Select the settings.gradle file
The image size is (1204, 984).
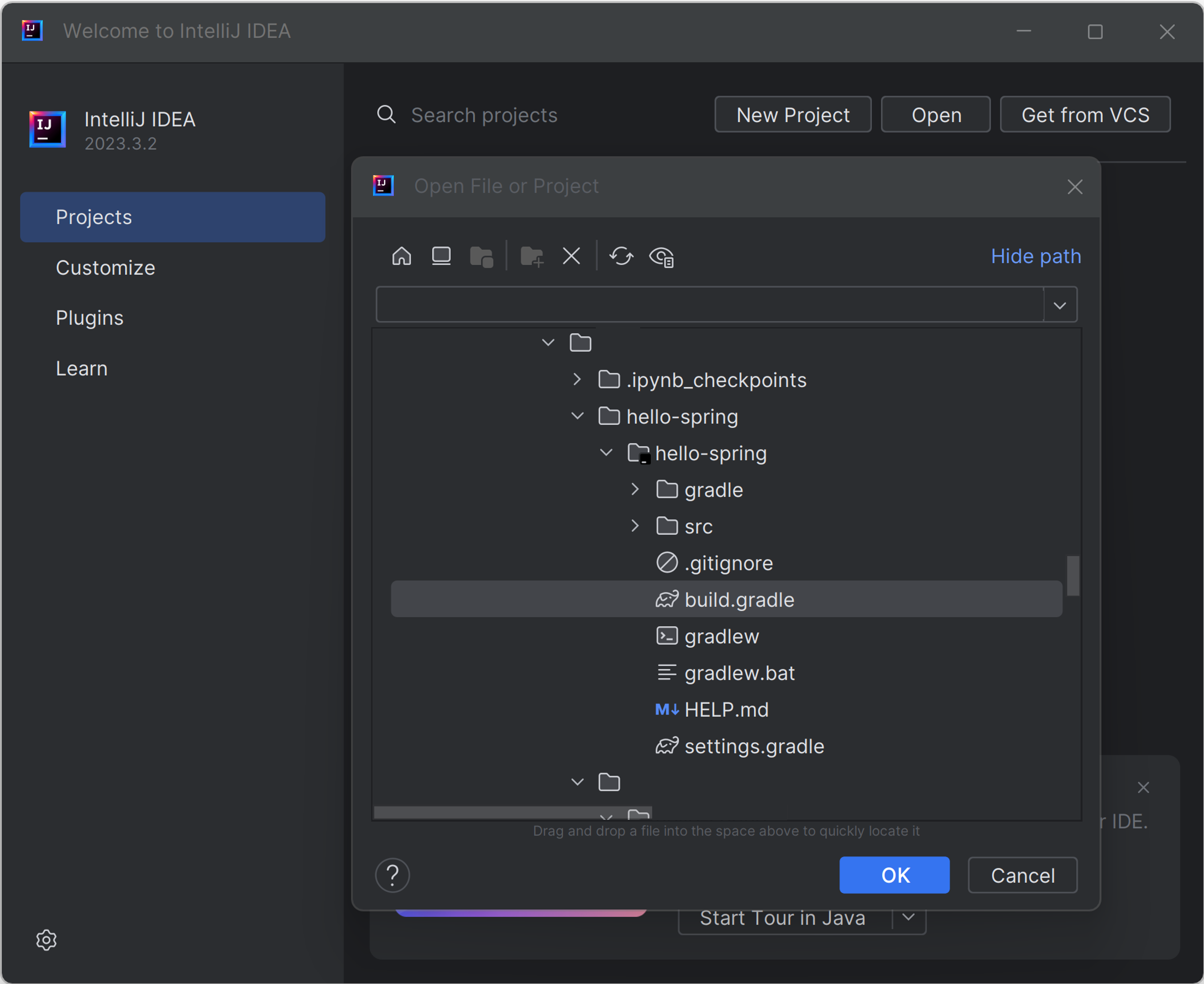[753, 747]
